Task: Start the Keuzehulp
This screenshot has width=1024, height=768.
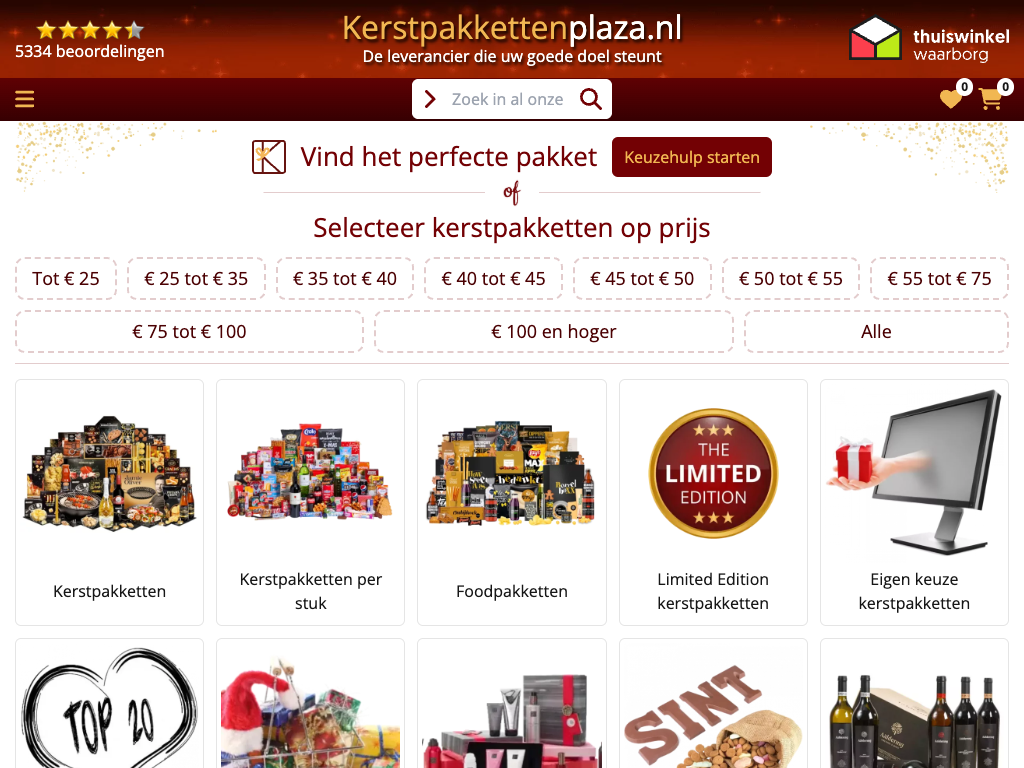Action: [692, 157]
